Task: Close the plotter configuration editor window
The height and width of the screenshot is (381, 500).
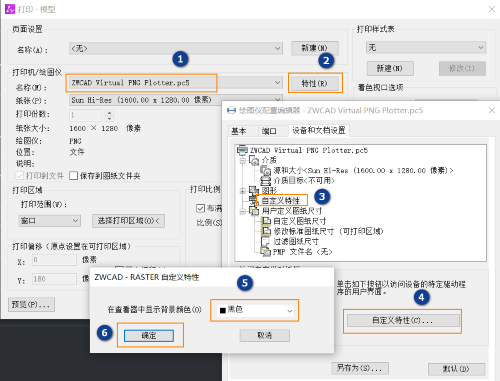Action: [492, 110]
